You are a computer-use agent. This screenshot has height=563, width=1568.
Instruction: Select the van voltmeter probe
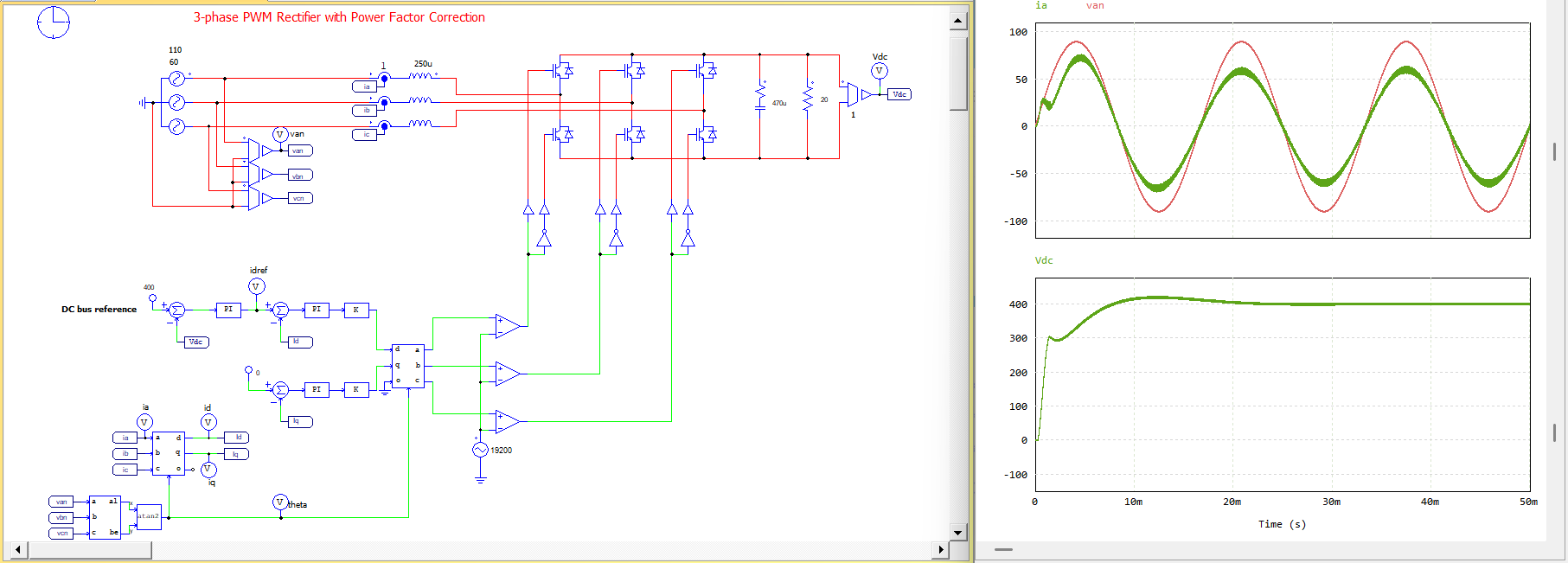pyautogui.click(x=279, y=135)
